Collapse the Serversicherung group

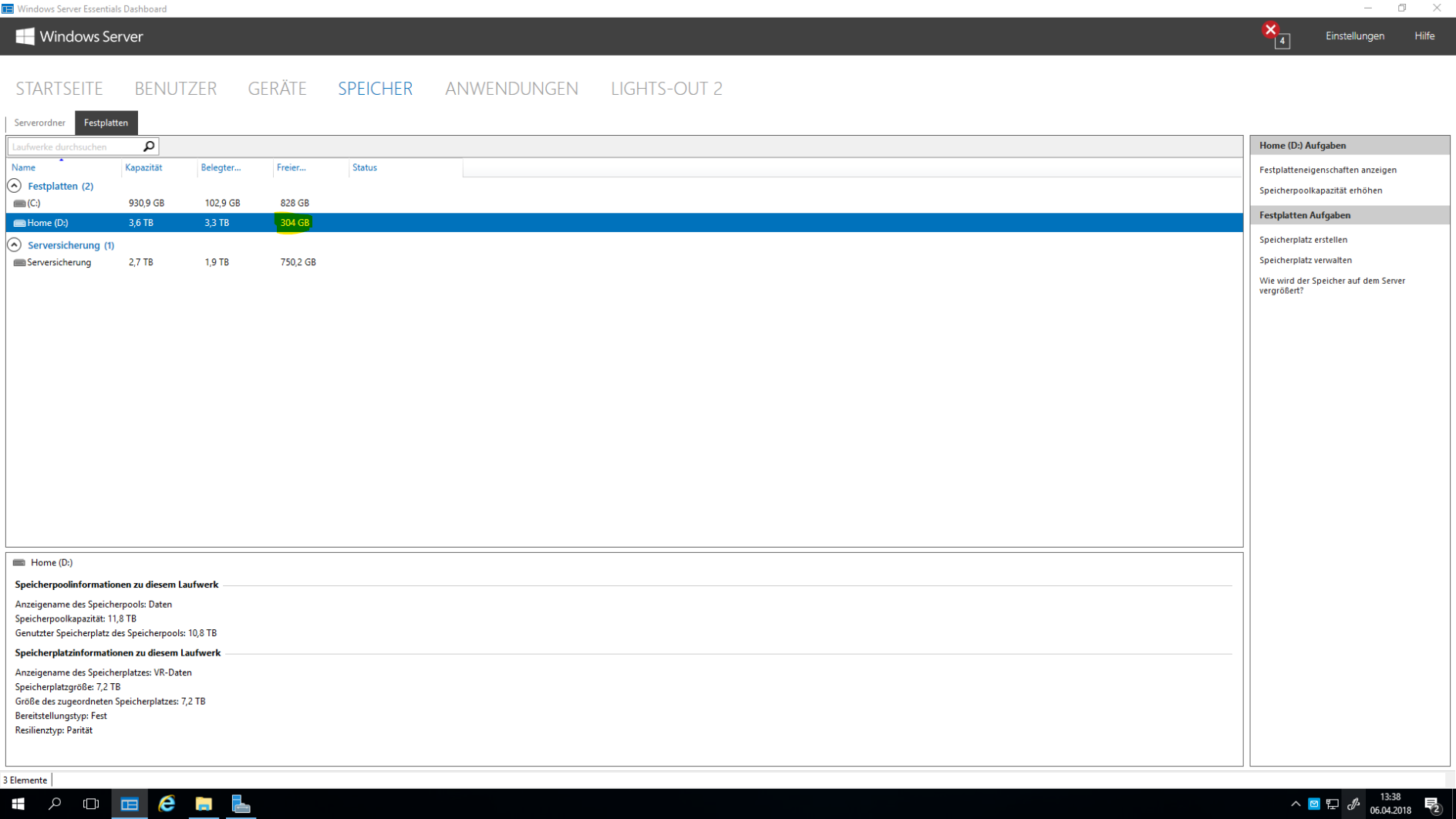13,244
